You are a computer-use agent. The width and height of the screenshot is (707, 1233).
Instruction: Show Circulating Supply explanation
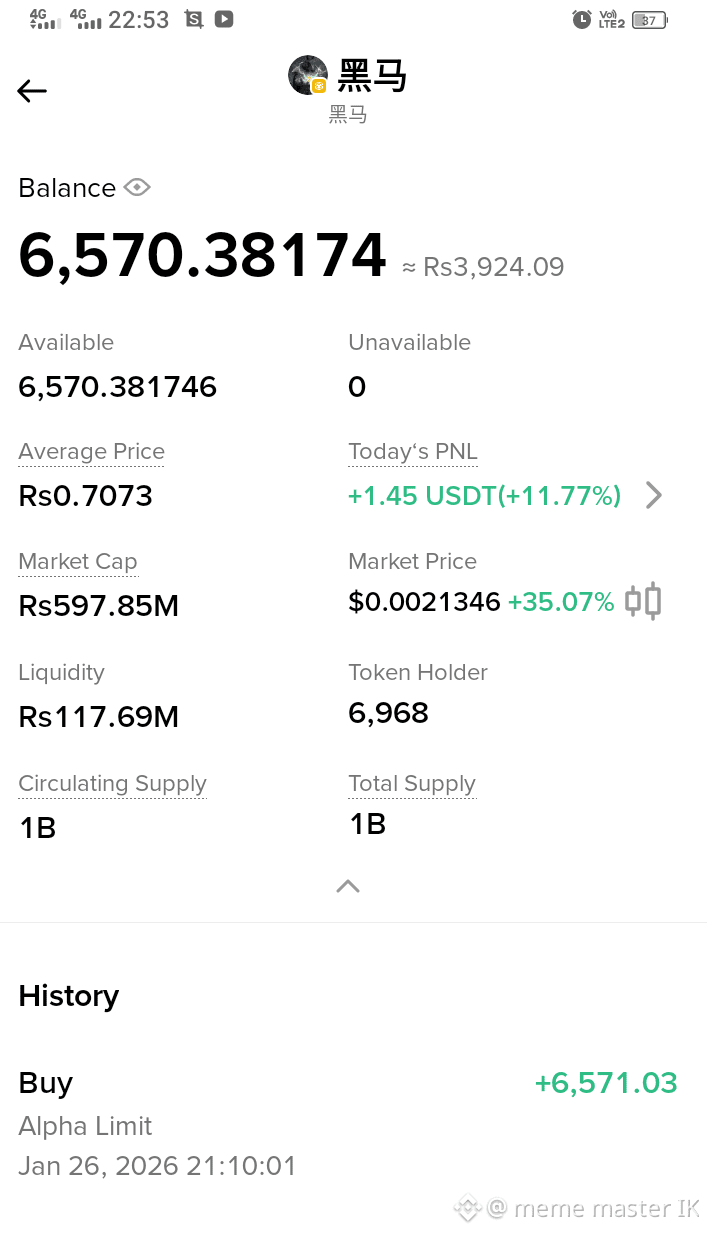tap(112, 784)
